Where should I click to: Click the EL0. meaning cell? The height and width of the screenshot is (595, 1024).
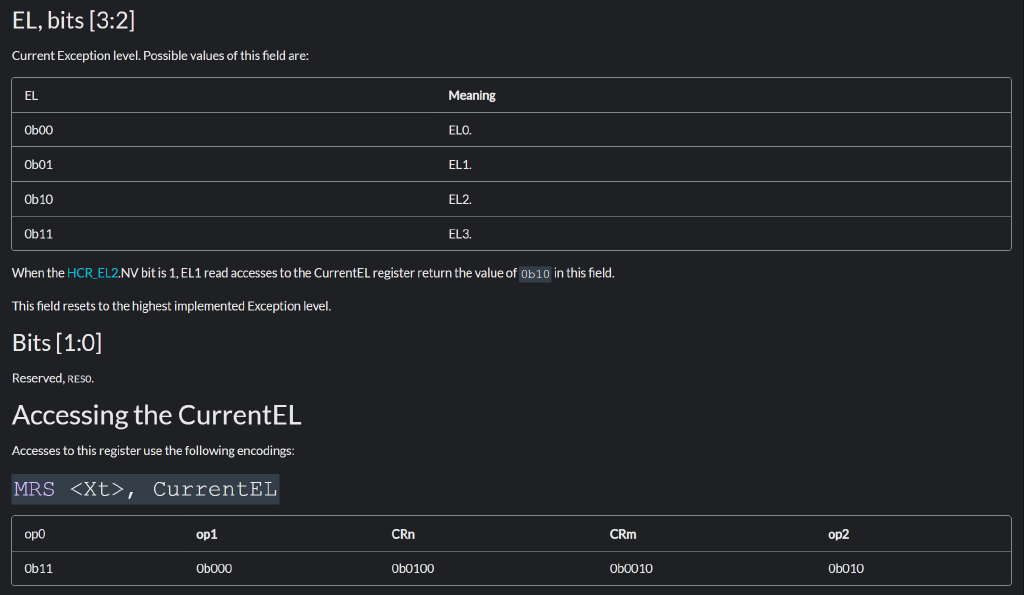460,130
